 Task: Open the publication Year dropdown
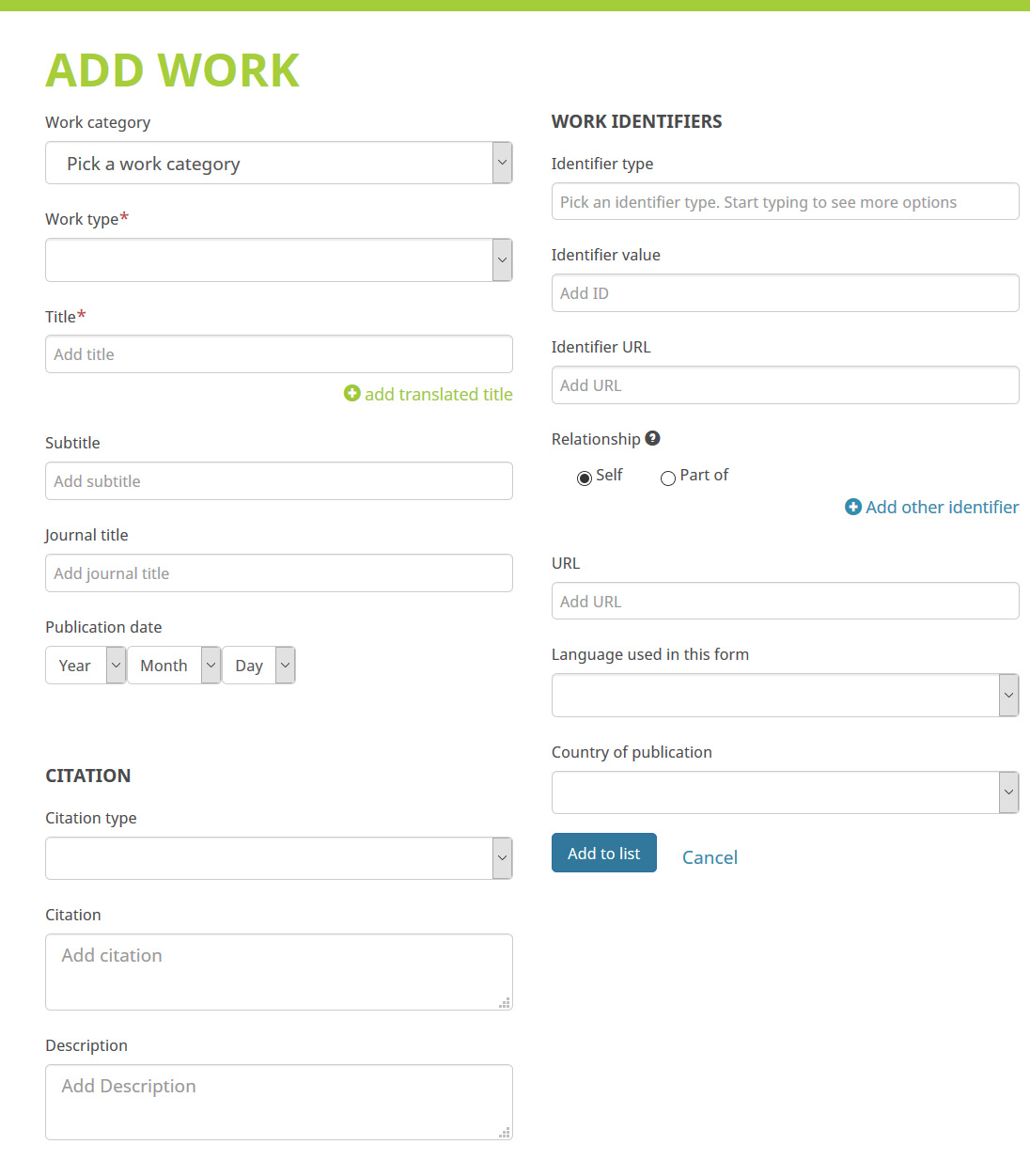[x=86, y=666]
